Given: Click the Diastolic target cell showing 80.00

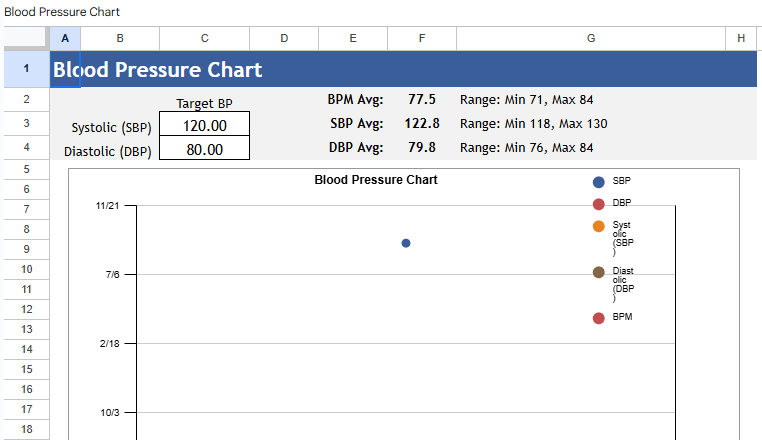Looking at the screenshot, I should pos(204,150).
